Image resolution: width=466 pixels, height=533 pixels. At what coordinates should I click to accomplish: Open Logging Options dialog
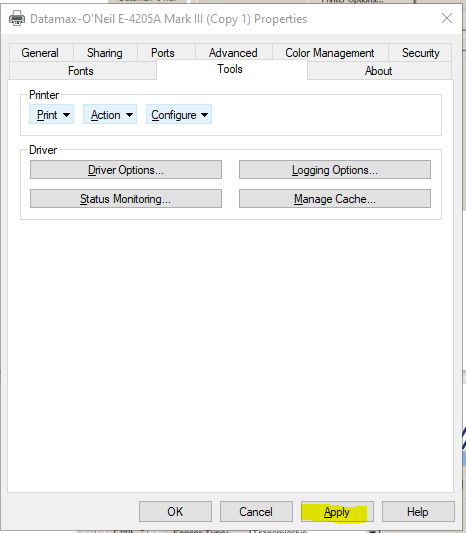click(x=335, y=170)
